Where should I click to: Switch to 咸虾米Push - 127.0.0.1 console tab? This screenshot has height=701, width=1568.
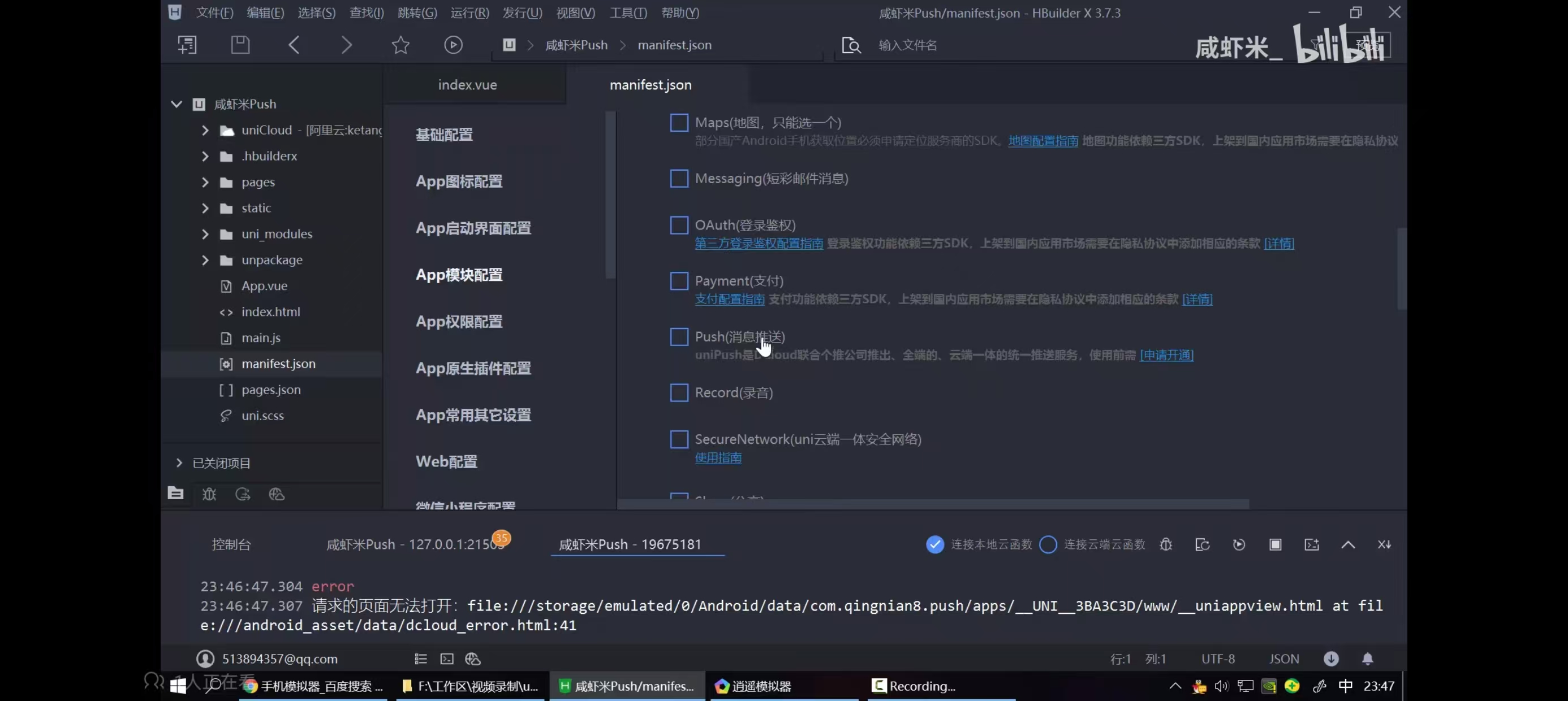416,544
